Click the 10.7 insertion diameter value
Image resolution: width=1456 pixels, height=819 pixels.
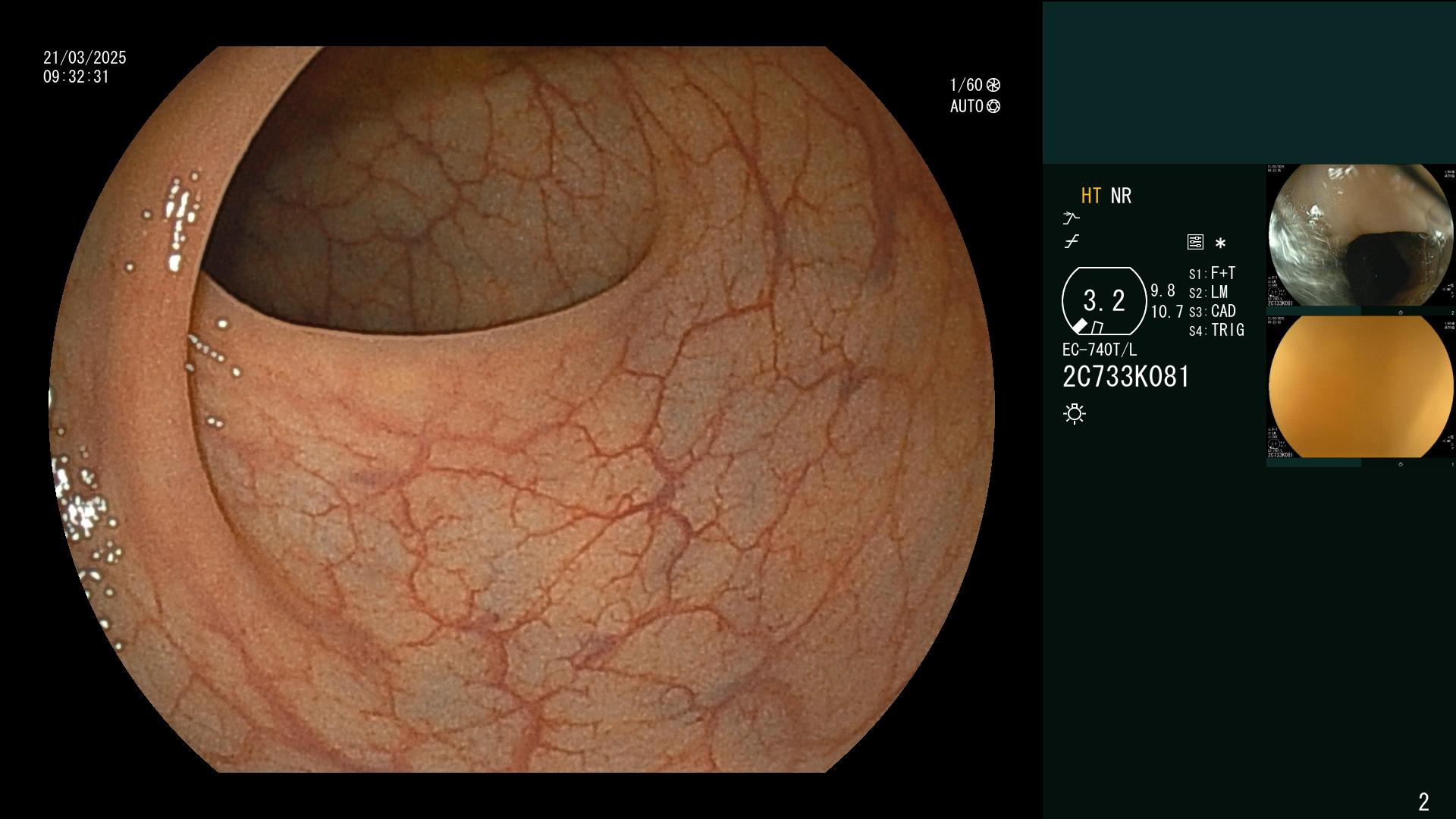point(1167,312)
